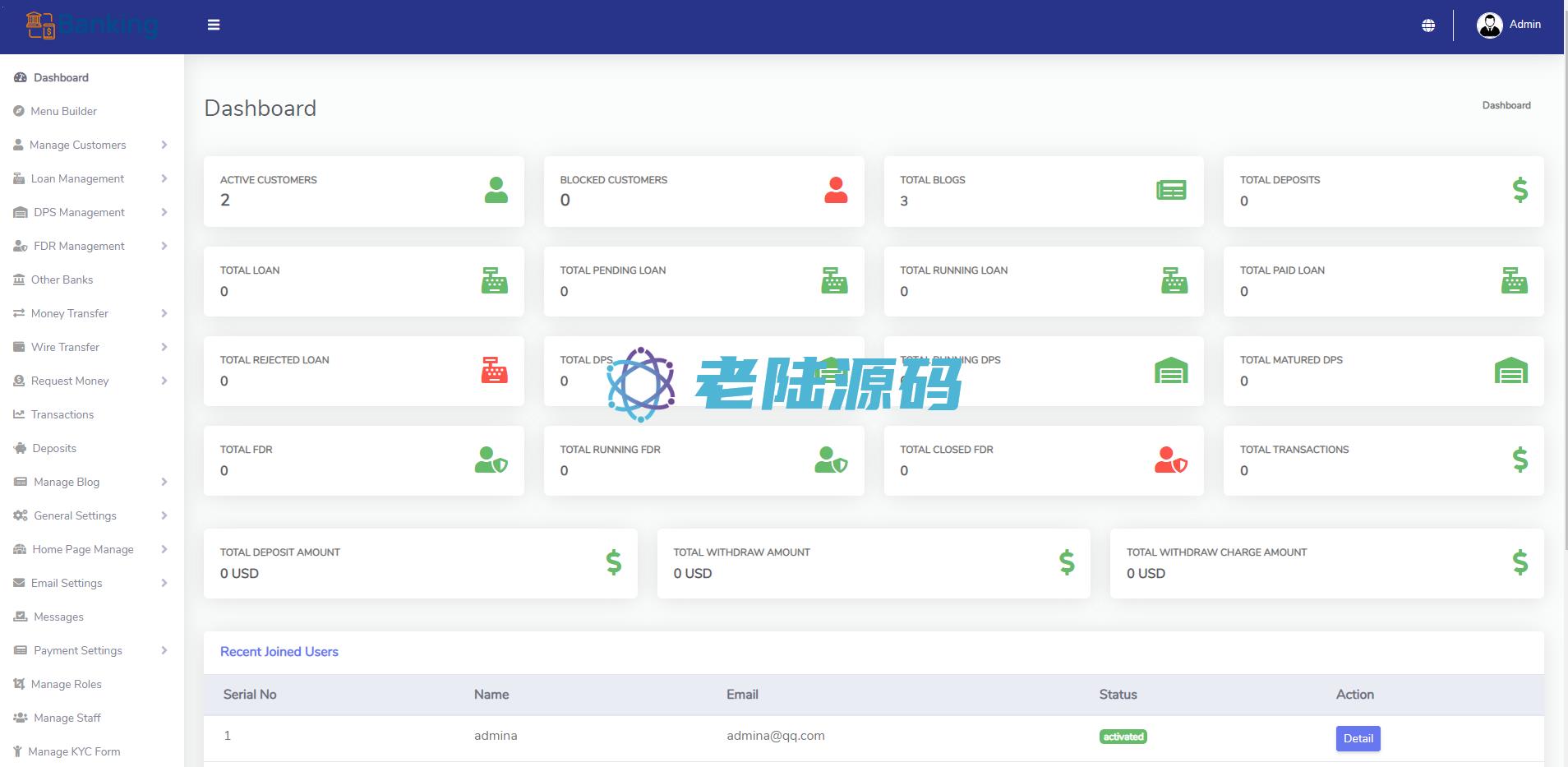Go to Other Banks in sidebar

tap(62, 280)
